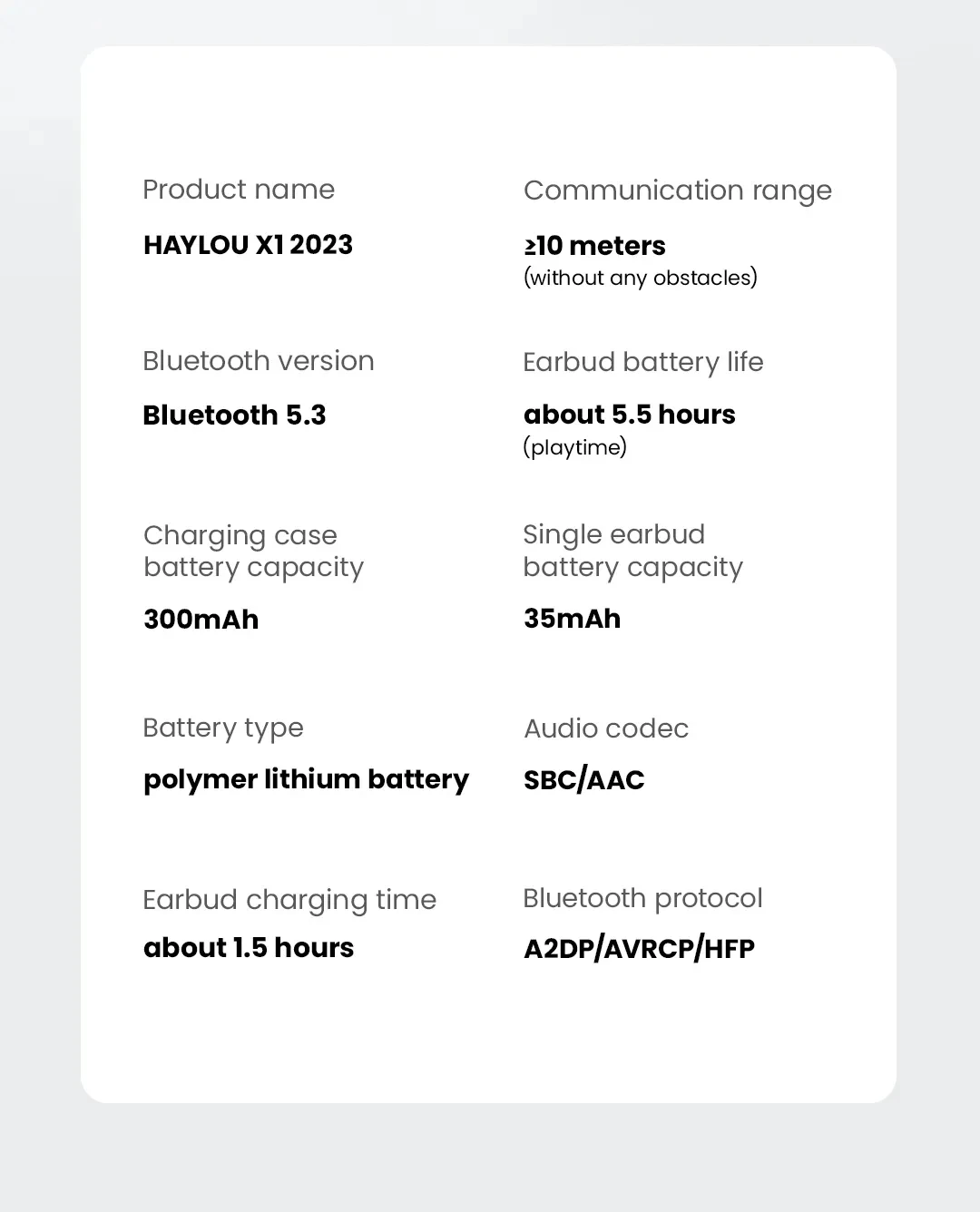Select the about 1.5 hours text
The width and height of the screenshot is (980, 1212).
pos(249,948)
